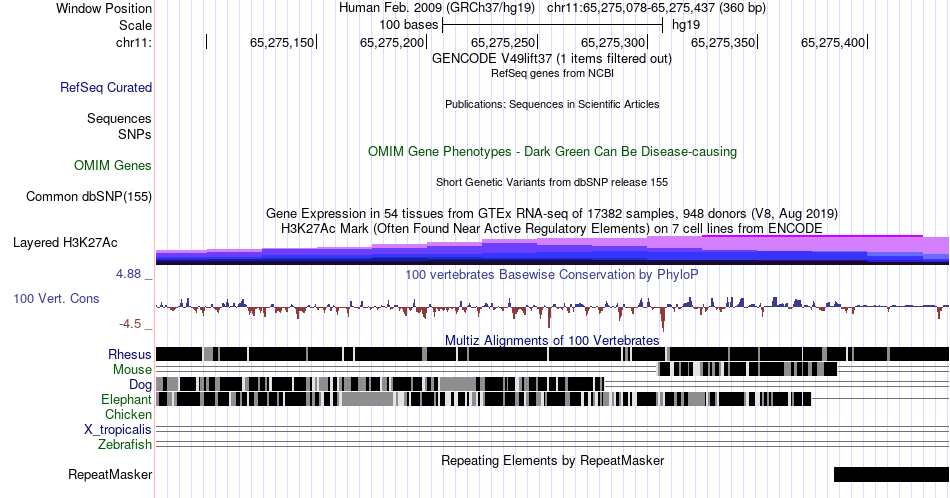Click the OMIM Gene Phenotypes center title
950x498 pixels.
coord(553,151)
